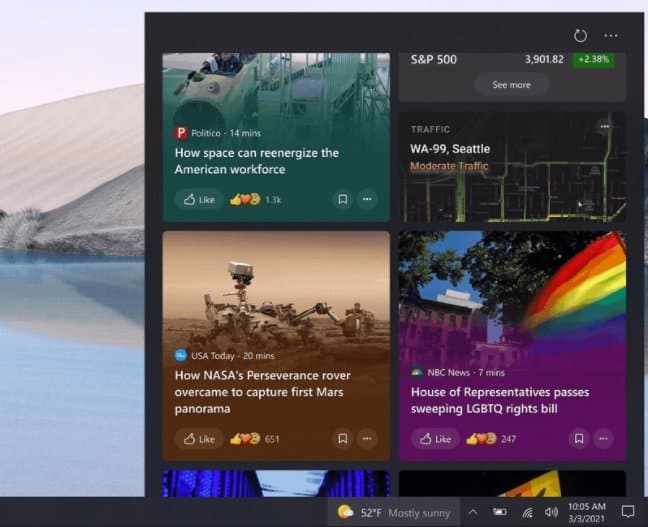Image resolution: width=648 pixels, height=527 pixels.
Task: Click the 1.3k reaction count
Action: coord(274,200)
